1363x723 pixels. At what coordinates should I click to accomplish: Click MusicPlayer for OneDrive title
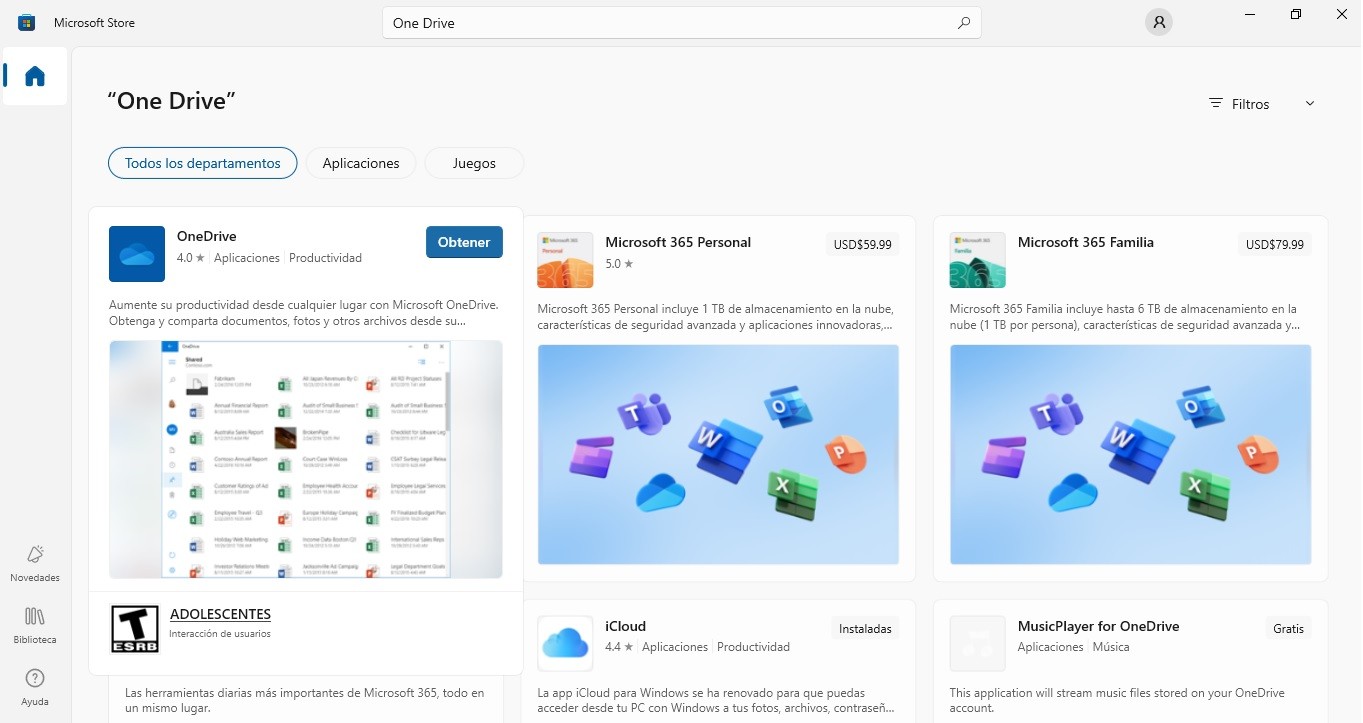click(1098, 626)
